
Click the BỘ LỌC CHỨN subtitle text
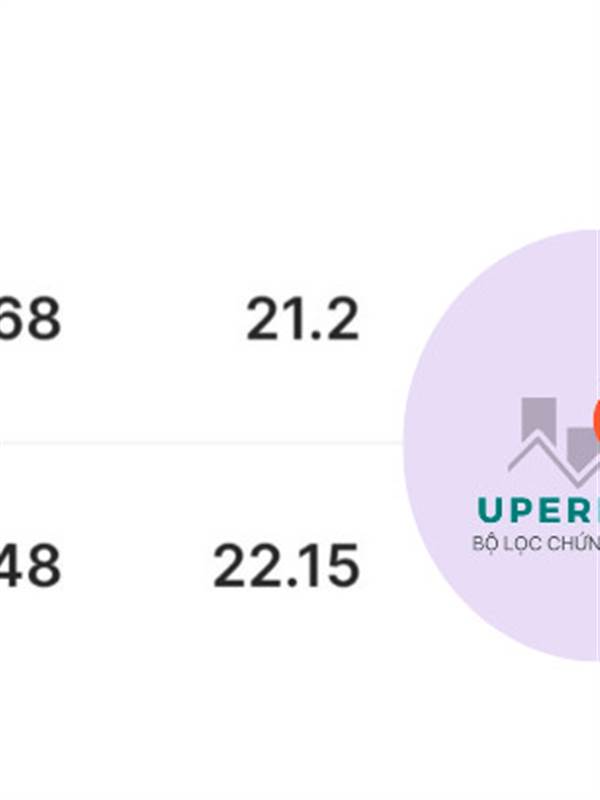tap(536, 544)
